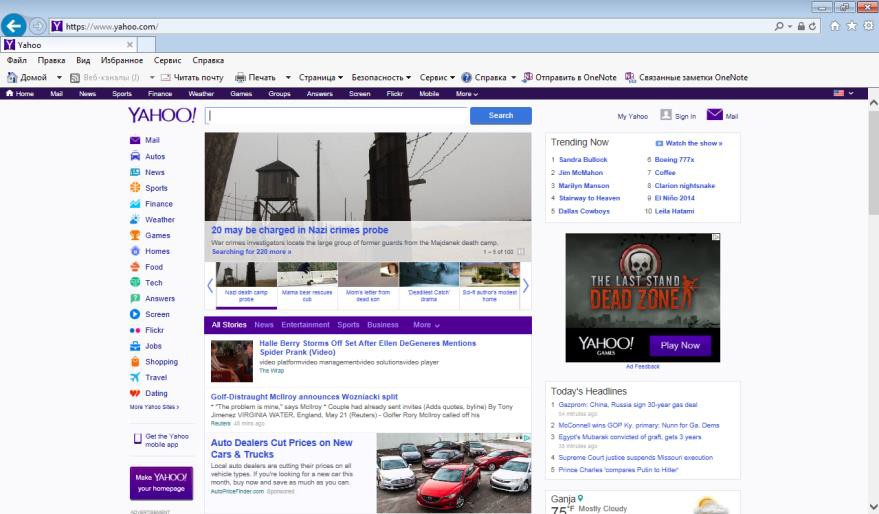Open Favorites star icon

pos(852,26)
